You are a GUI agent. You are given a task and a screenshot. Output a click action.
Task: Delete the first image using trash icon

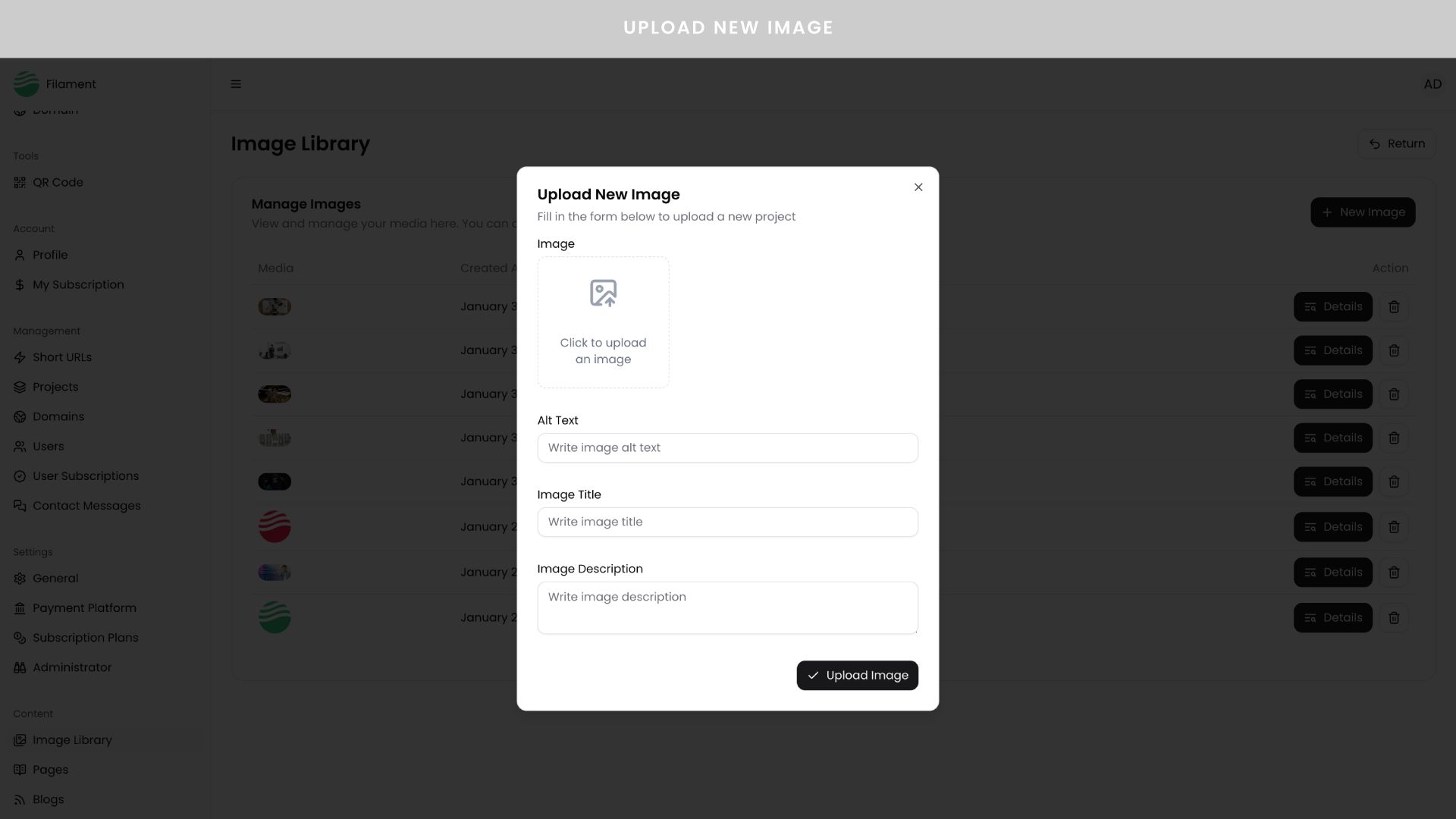tap(1394, 307)
